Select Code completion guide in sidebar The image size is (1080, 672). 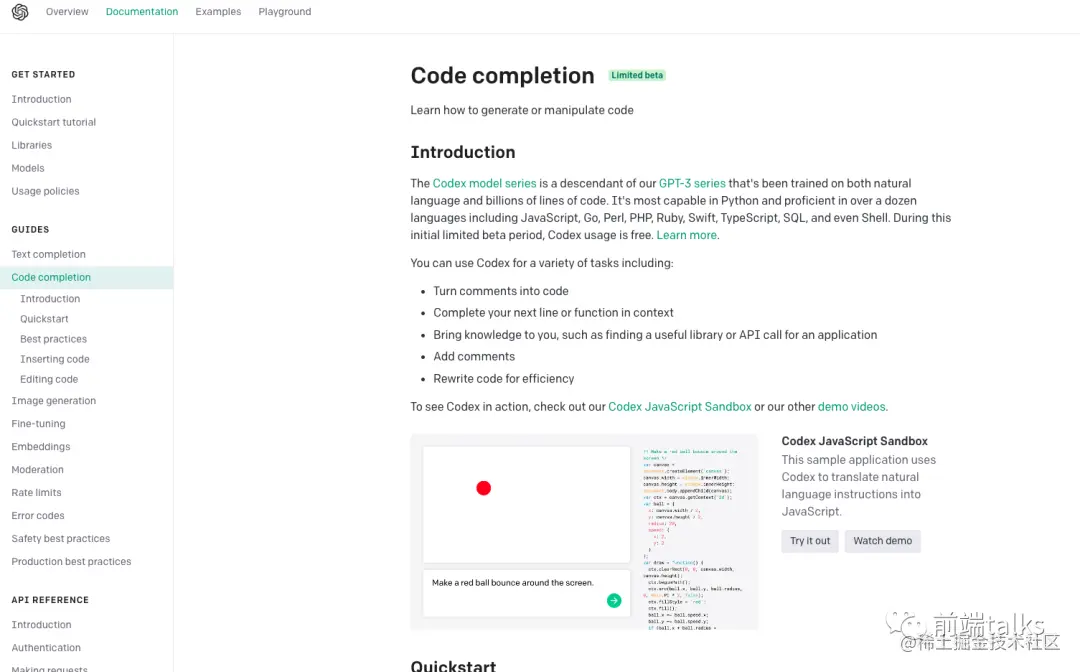coord(86,277)
